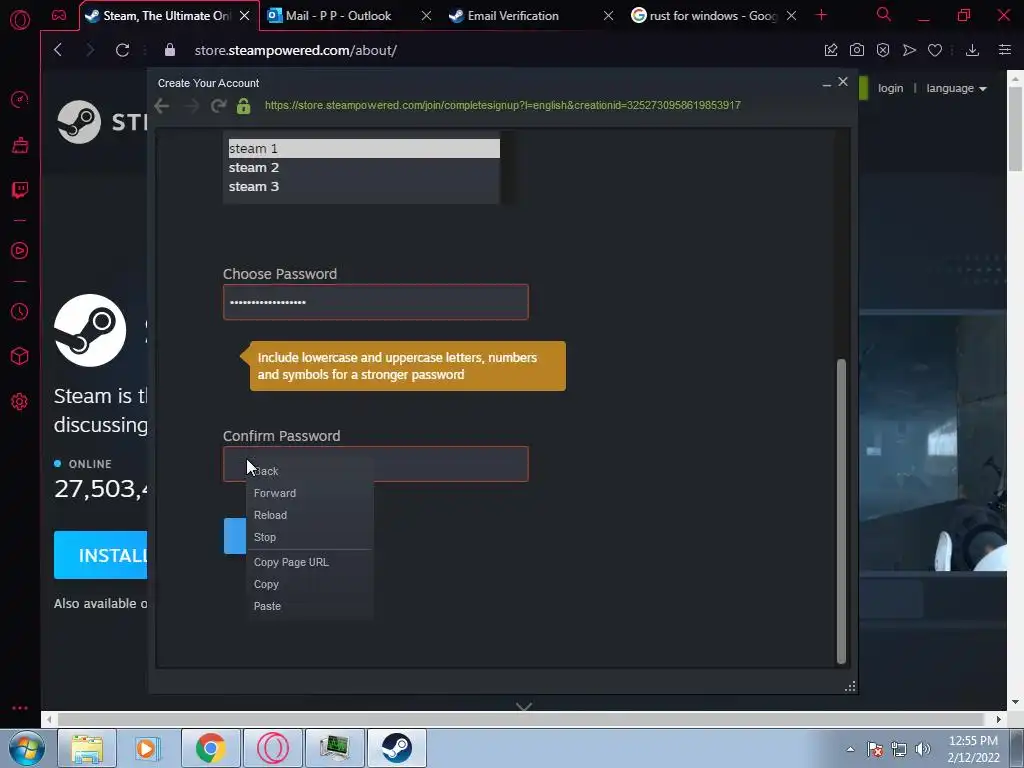Go back in the Opera browser
Screen dimensions: 1024x768
[58, 50]
